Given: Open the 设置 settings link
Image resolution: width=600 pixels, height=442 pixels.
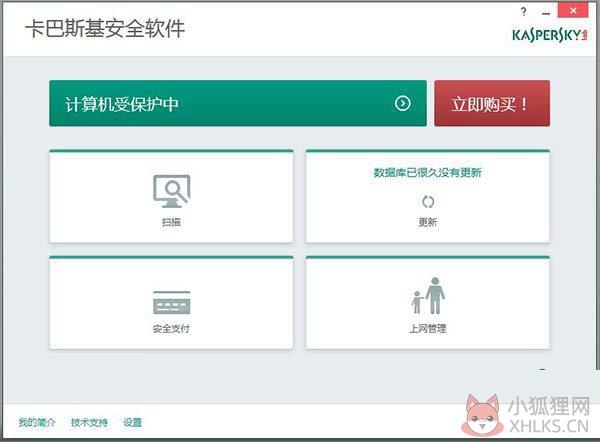Looking at the screenshot, I should coord(132,422).
